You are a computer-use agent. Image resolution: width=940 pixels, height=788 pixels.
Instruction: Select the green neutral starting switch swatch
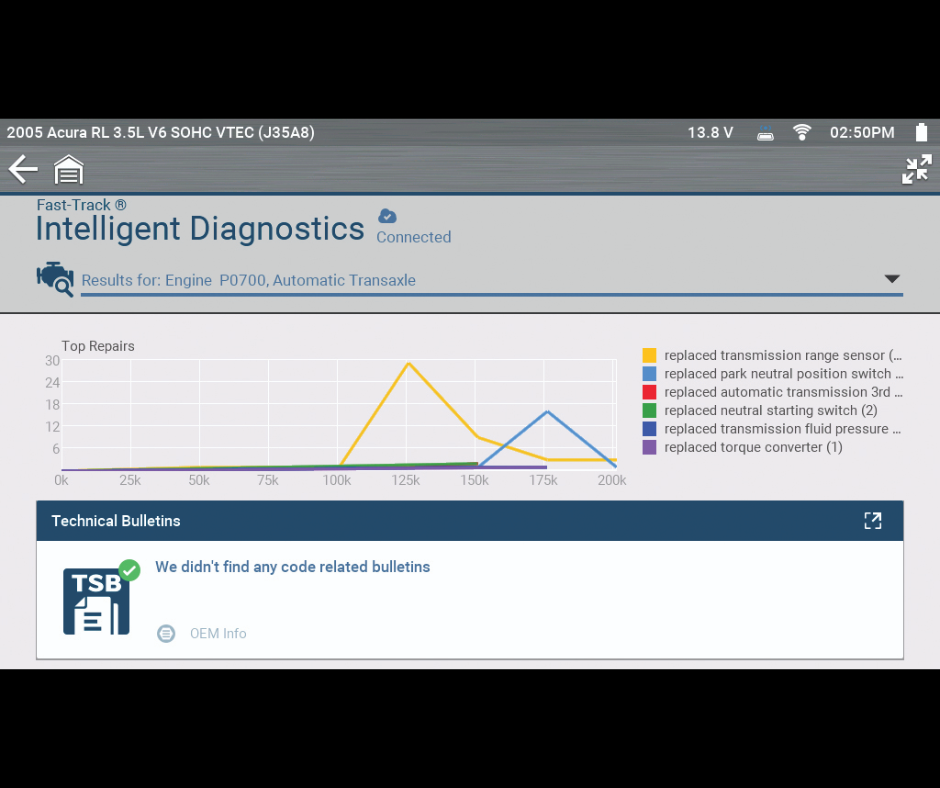click(x=649, y=410)
